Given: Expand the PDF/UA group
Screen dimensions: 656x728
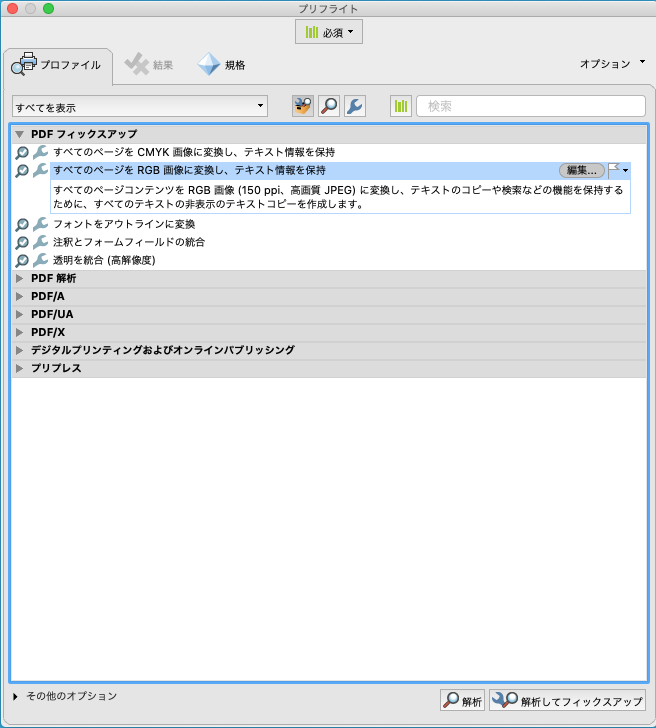Looking at the screenshot, I should (x=19, y=314).
